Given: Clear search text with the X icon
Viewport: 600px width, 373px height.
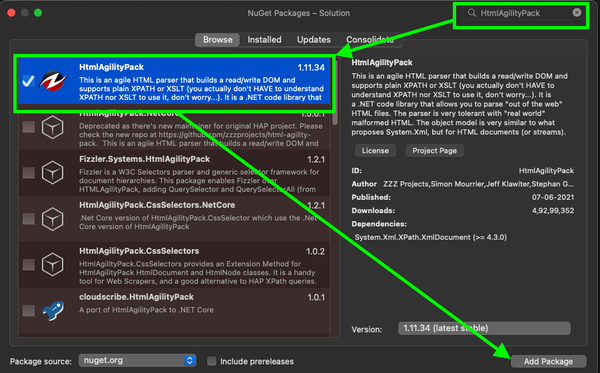Looking at the screenshot, I should pyautogui.click(x=577, y=13).
